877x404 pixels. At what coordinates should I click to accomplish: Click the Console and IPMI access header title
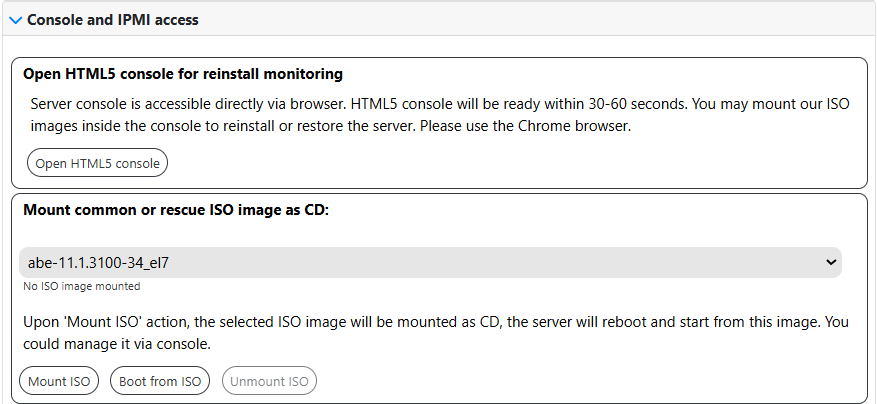(112, 20)
